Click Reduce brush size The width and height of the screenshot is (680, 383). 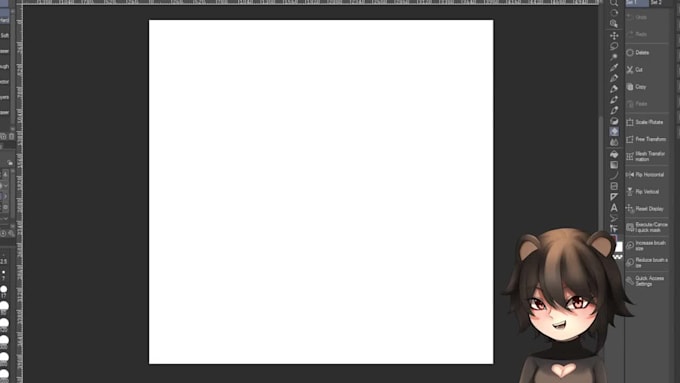[647, 262]
